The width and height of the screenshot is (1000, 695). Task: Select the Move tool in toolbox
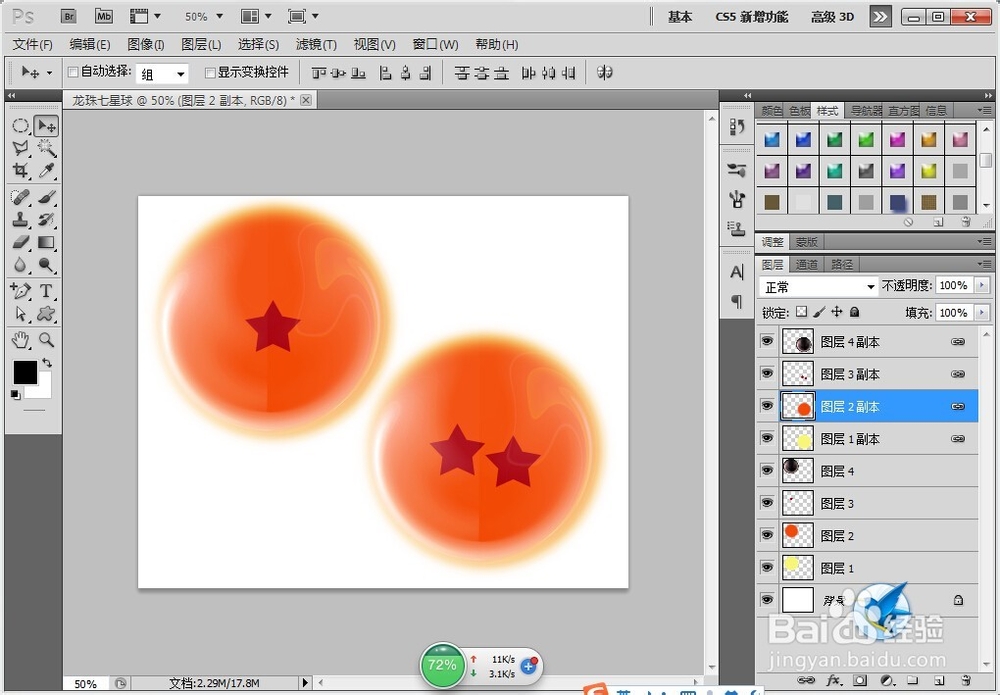[x=46, y=126]
